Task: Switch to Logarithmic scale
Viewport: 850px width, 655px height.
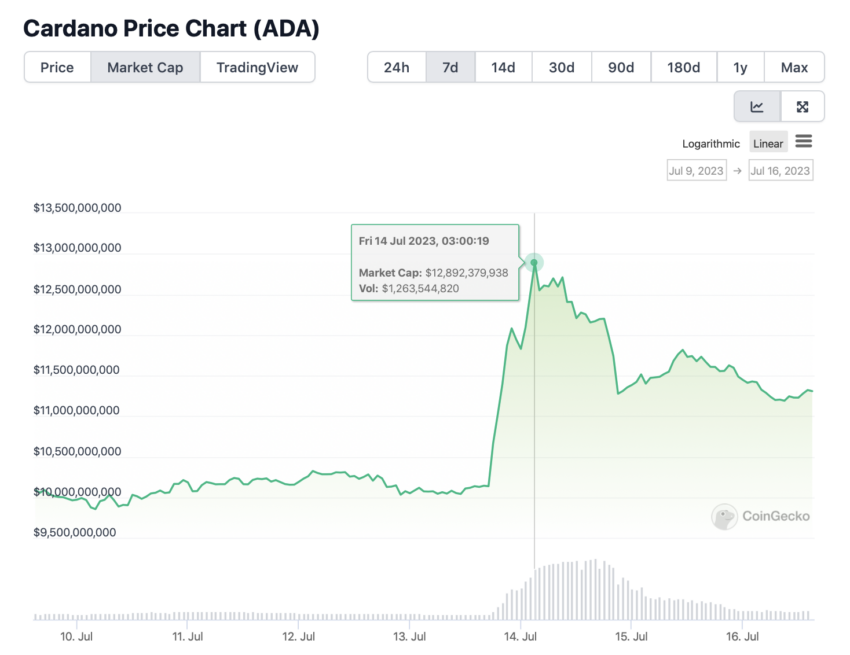Action: [x=711, y=144]
